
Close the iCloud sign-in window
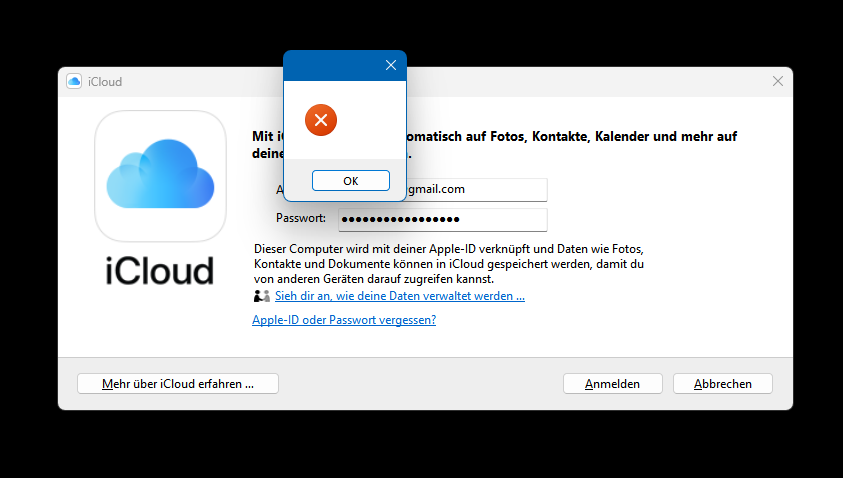(x=777, y=82)
